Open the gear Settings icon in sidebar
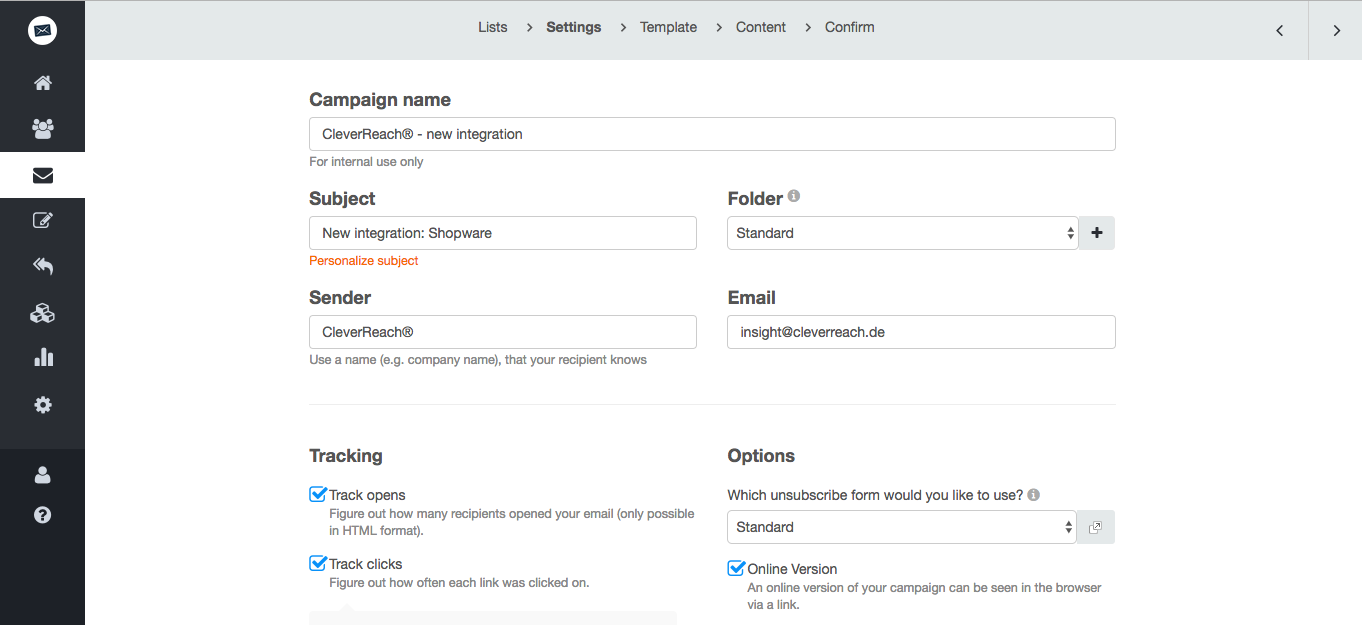The image size is (1362, 625). coord(42,405)
